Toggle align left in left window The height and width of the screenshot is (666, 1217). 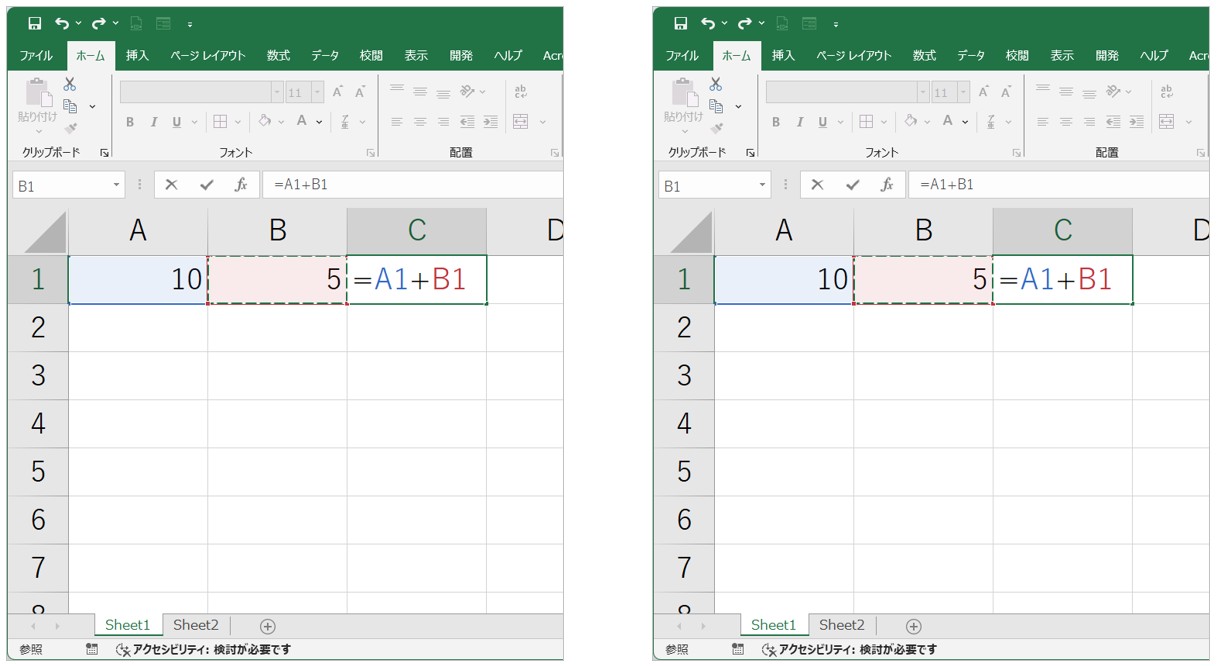click(x=397, y=122)
